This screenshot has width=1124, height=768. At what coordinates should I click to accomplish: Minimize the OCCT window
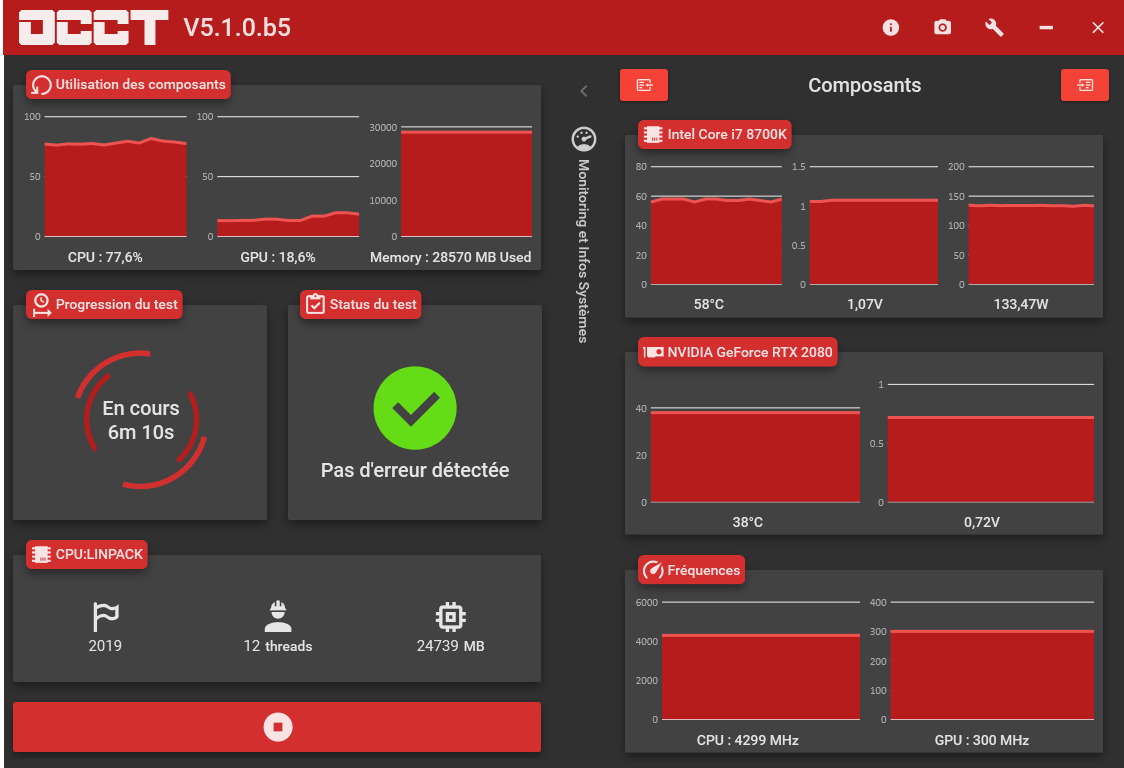(x=1046, y=27)
